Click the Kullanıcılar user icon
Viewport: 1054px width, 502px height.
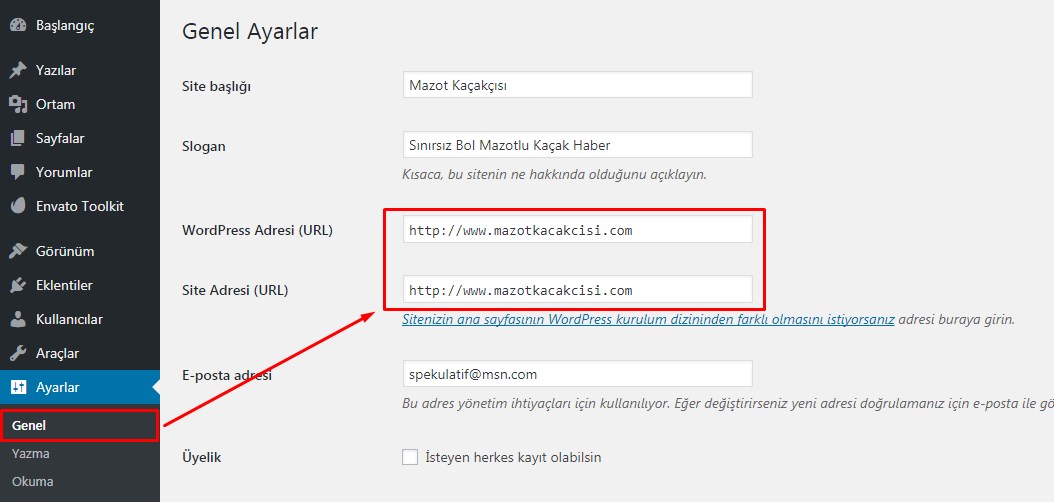pyautogui.click(x=17, y=319)
